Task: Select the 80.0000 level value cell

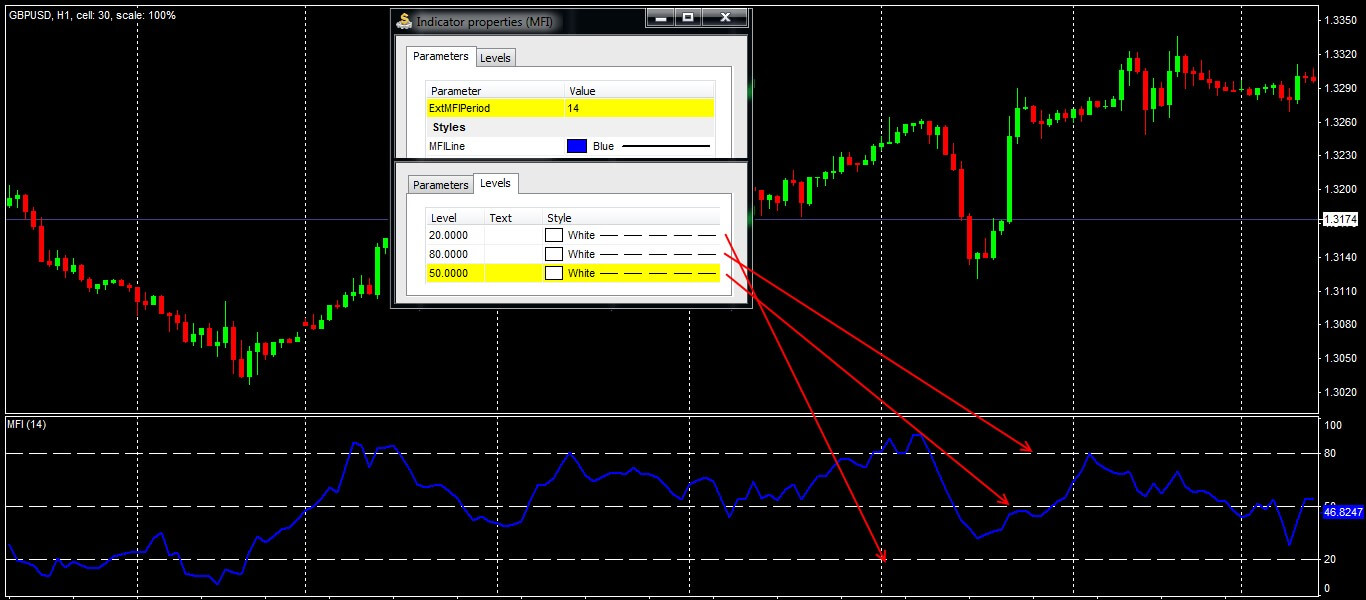Action: tap(454, 254)
